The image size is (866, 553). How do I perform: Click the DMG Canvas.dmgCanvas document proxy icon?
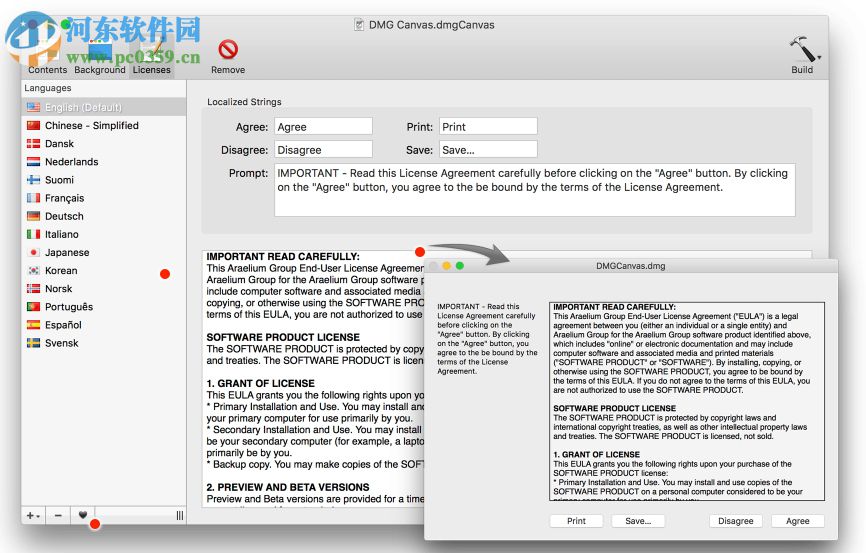tap(359, 25)
